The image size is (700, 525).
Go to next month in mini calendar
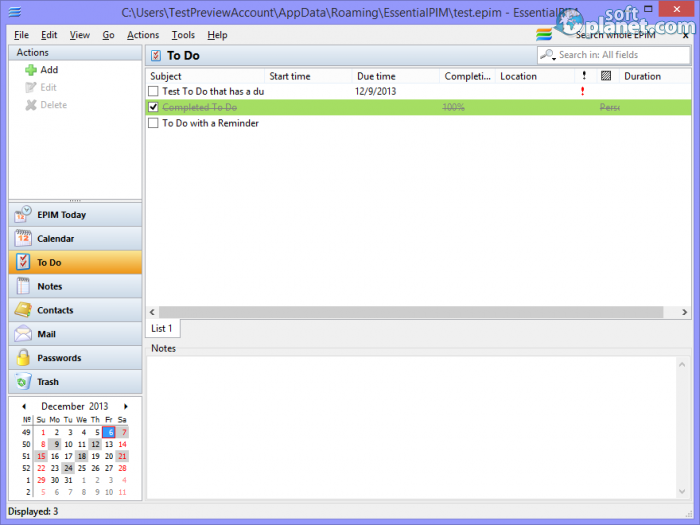[125, 407]
